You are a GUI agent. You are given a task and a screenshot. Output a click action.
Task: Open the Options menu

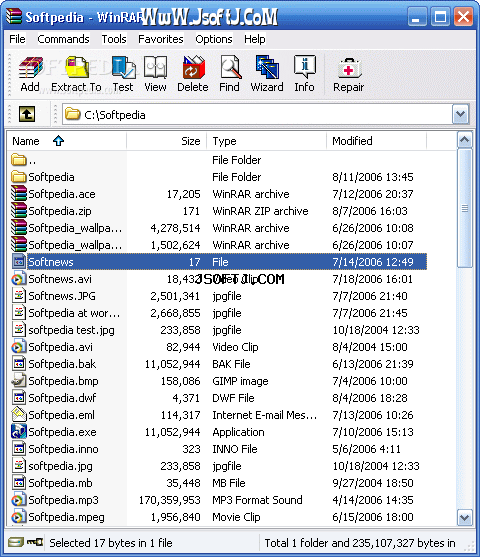(214, 39)
